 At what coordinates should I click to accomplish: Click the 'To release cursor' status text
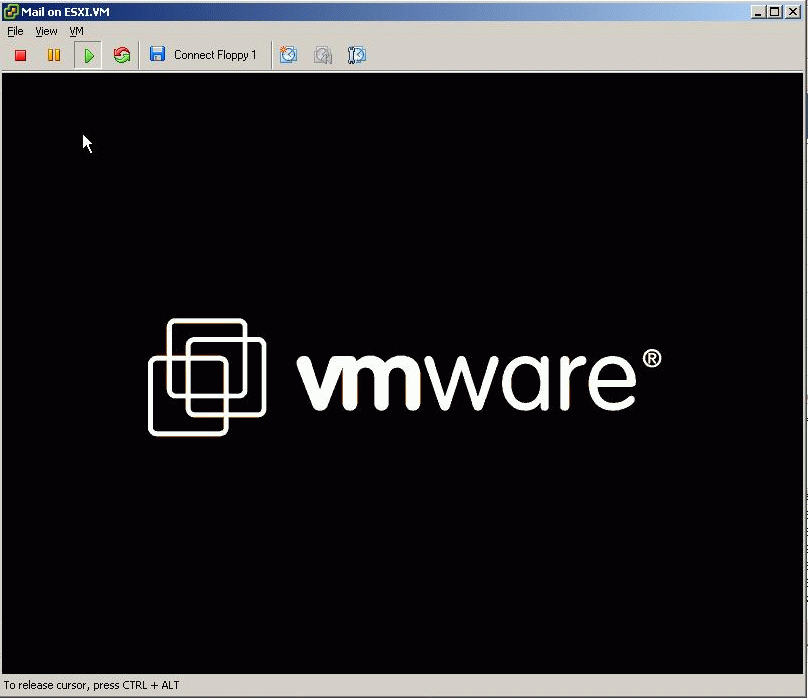click(x=92, y=685)
